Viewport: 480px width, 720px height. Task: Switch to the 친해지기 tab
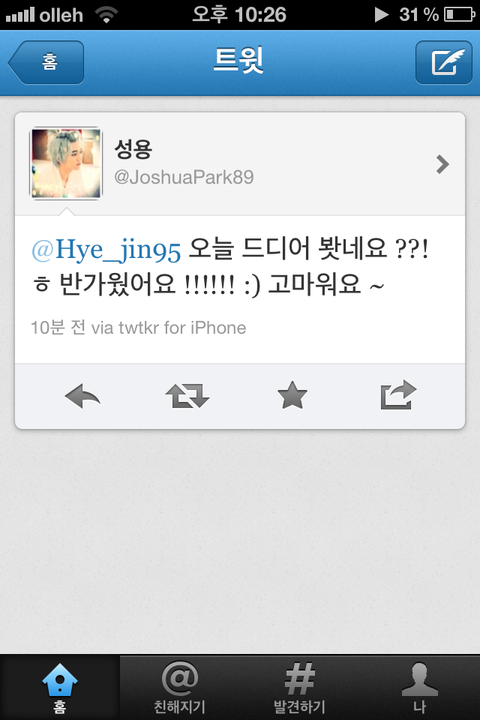pyautogui.click(x=180, y=687)
